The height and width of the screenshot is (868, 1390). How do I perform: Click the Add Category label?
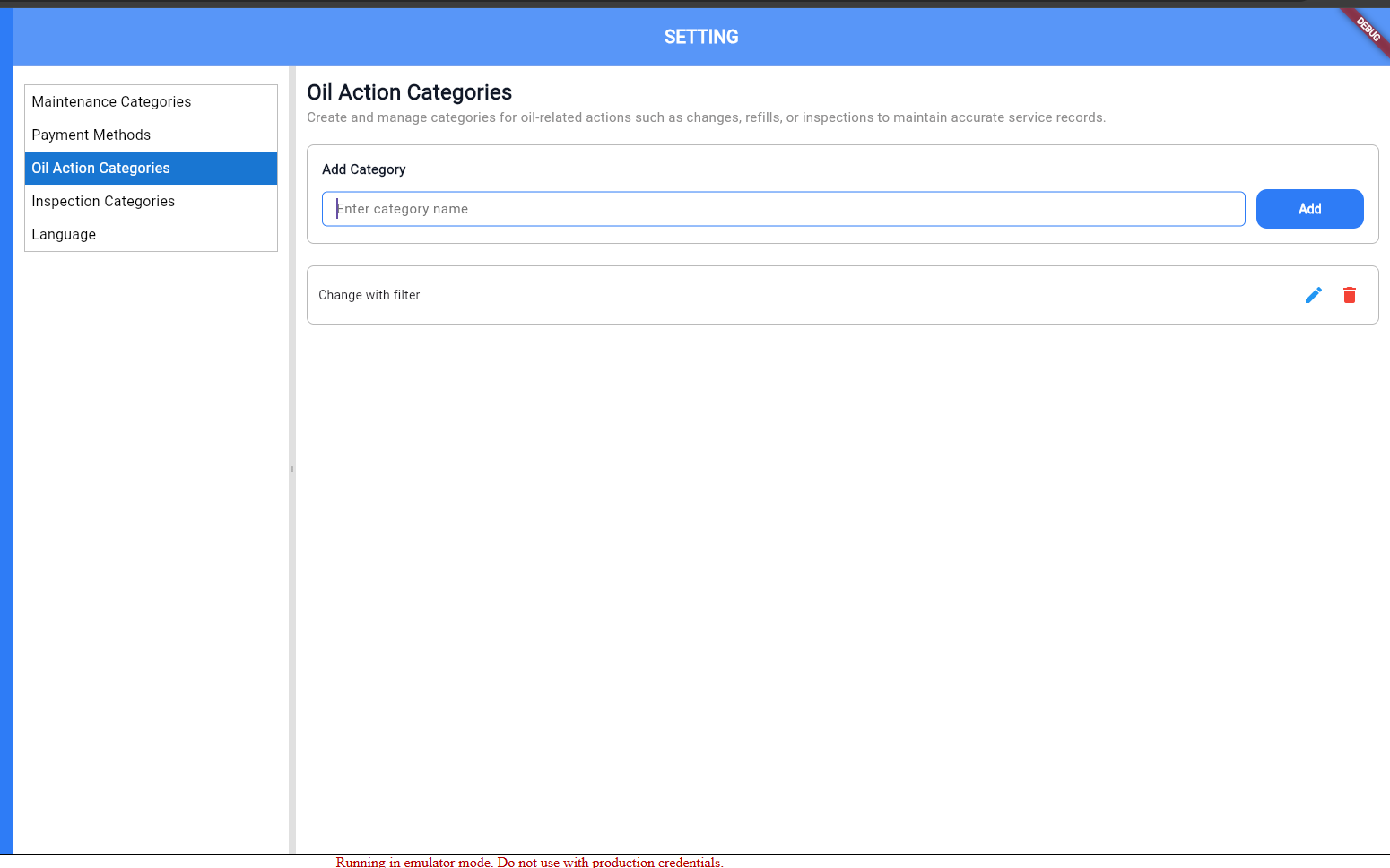(x=363, y=169)
